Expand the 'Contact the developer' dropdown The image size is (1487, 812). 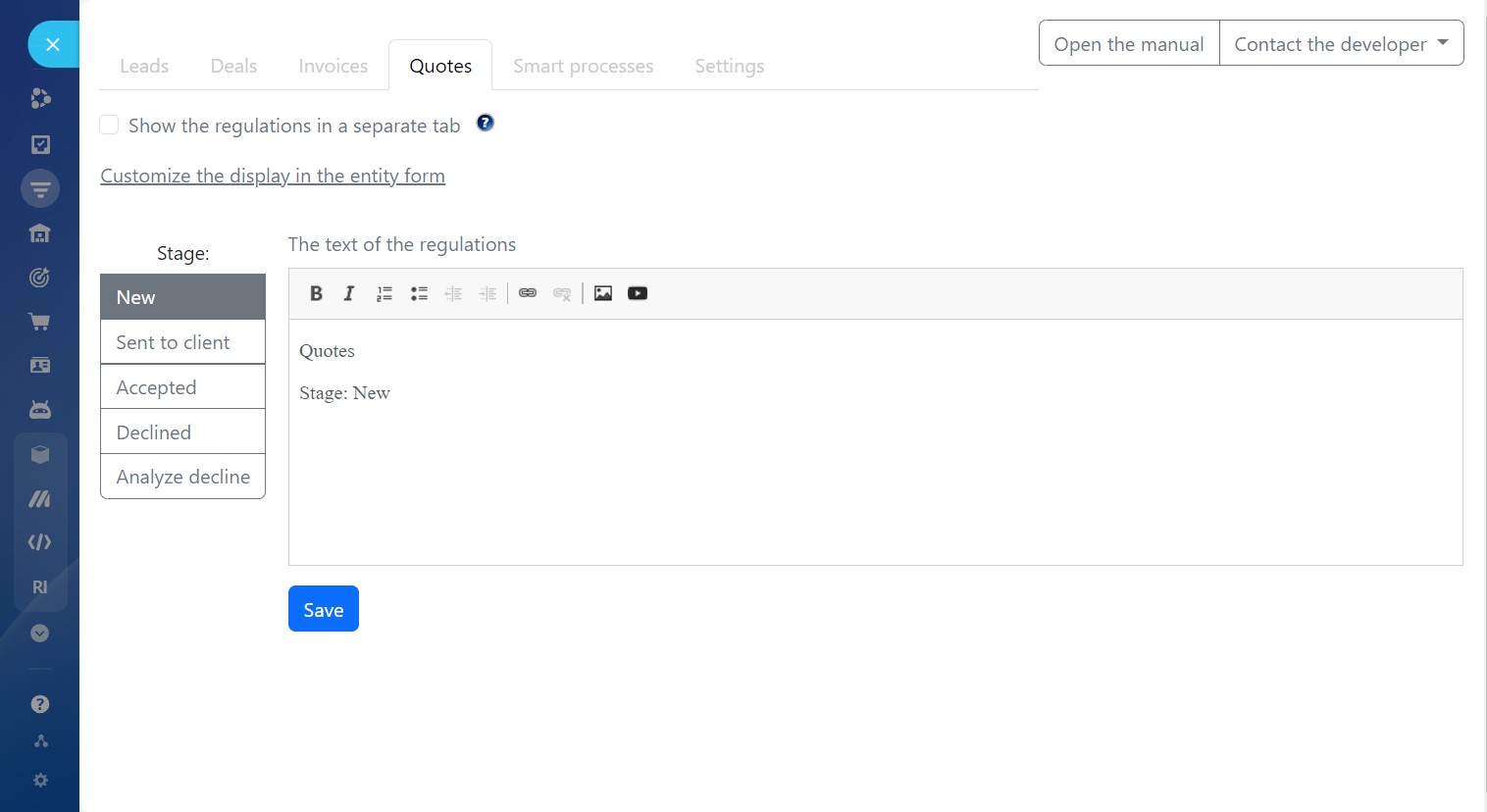click(1341, 44)
